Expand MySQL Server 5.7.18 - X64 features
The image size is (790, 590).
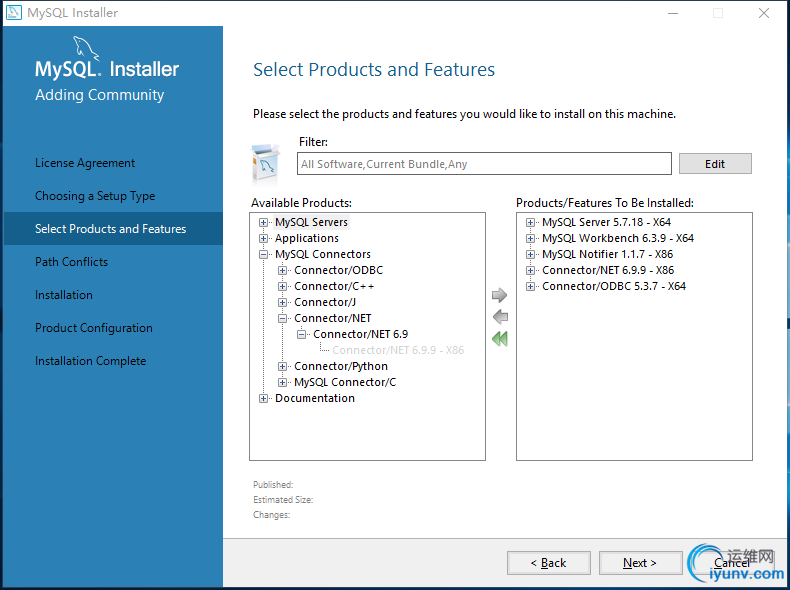pyautogui.click(x=530, y=222)
